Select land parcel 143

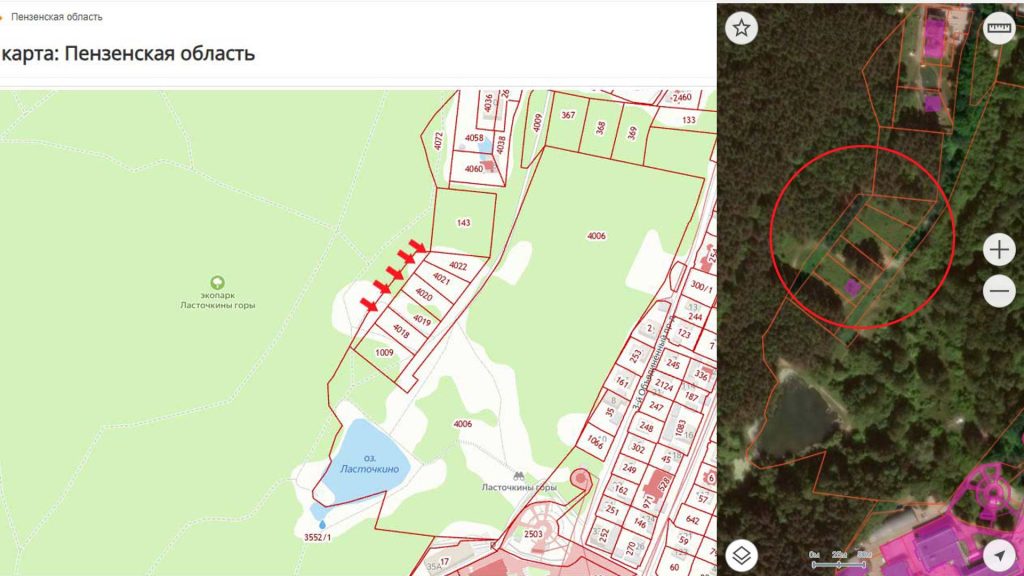[463, 222]
